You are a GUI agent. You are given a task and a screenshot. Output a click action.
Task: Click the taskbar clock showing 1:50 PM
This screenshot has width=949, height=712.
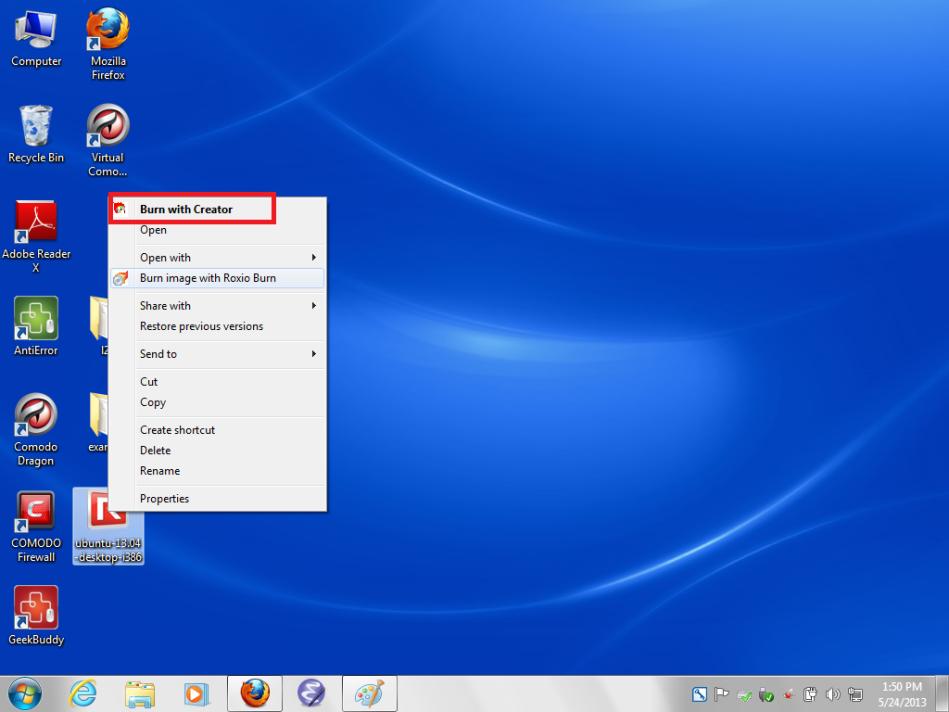point(901,693)
